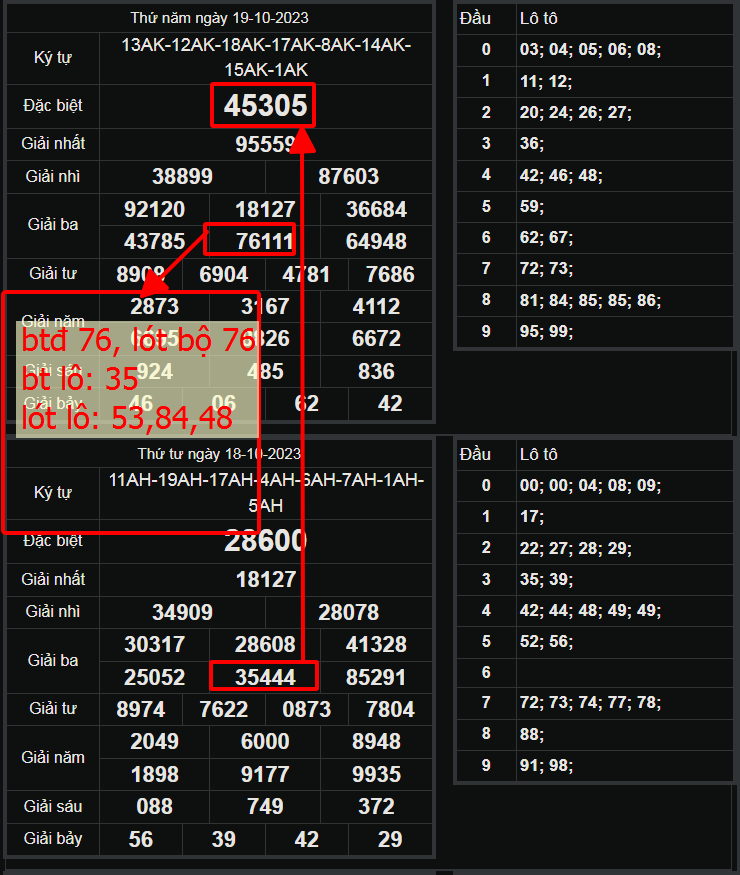Select third prize number 92120
This screenshot has height=875, width=740.
(154, 209)
